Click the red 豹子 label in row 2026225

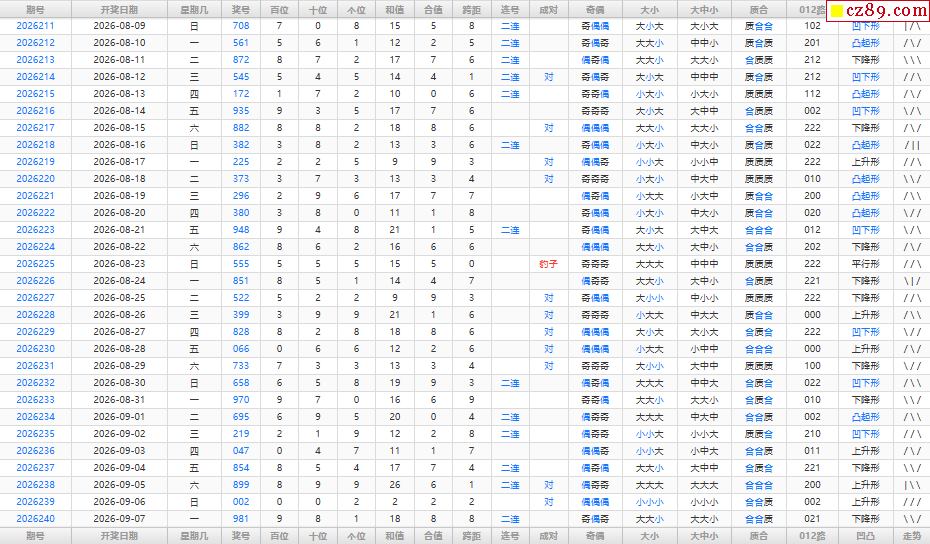(x=548, y=264)
